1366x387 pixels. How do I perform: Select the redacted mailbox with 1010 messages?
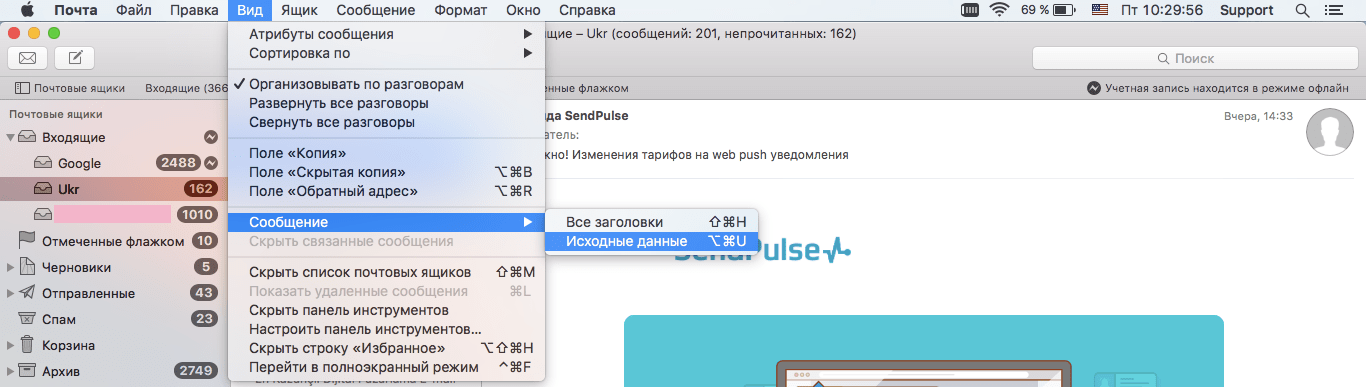(115, 215)
